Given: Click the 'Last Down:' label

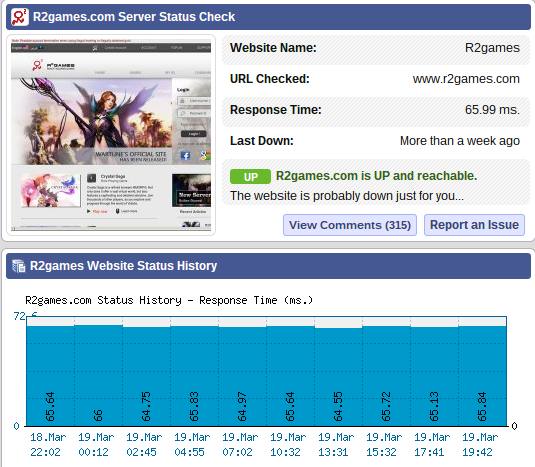Looking at the screenshot, I should (262, 141).
